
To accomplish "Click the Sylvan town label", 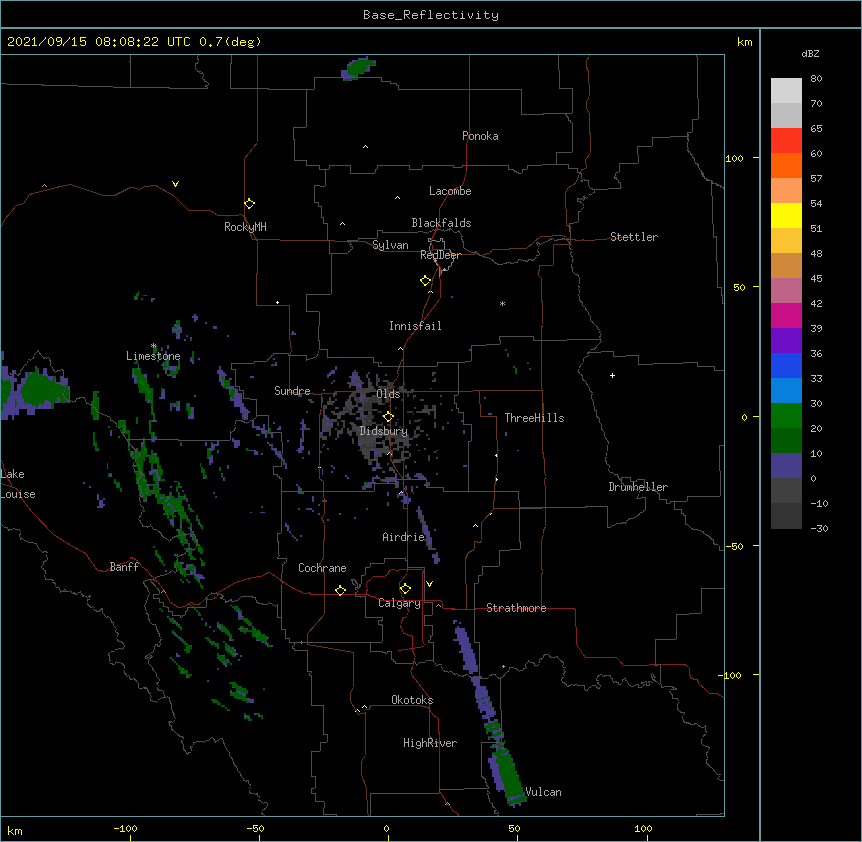I will pyautogui.click(x=390, y=245).
